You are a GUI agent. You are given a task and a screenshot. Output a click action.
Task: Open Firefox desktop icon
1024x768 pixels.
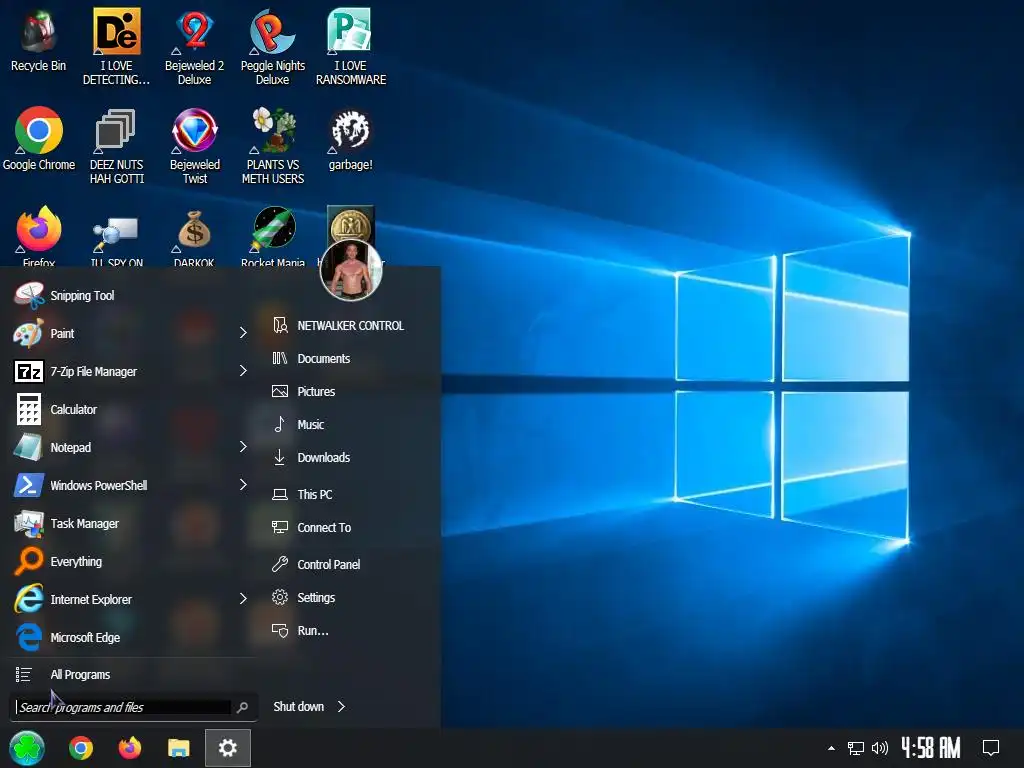click(39, 236)
